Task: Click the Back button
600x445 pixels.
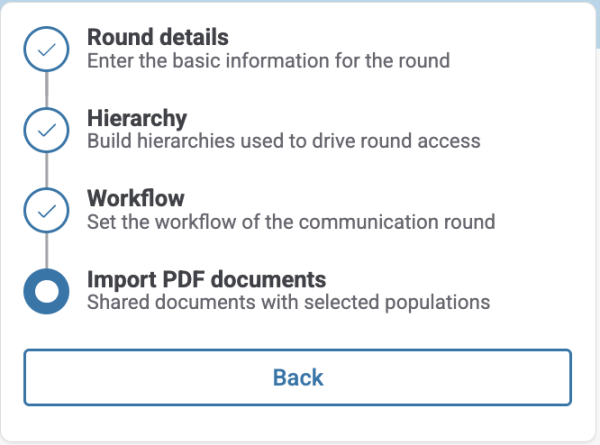Action: [x=298, y=377]
